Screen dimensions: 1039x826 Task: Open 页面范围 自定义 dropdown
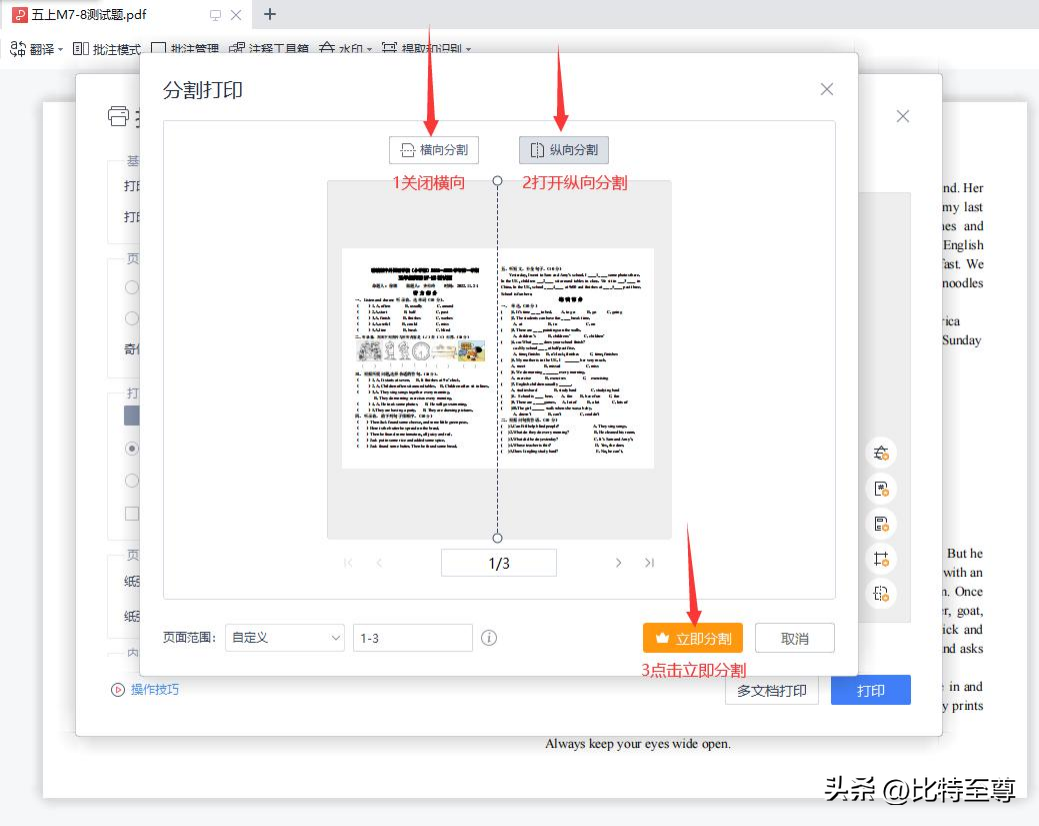click(x=285, y=638)
